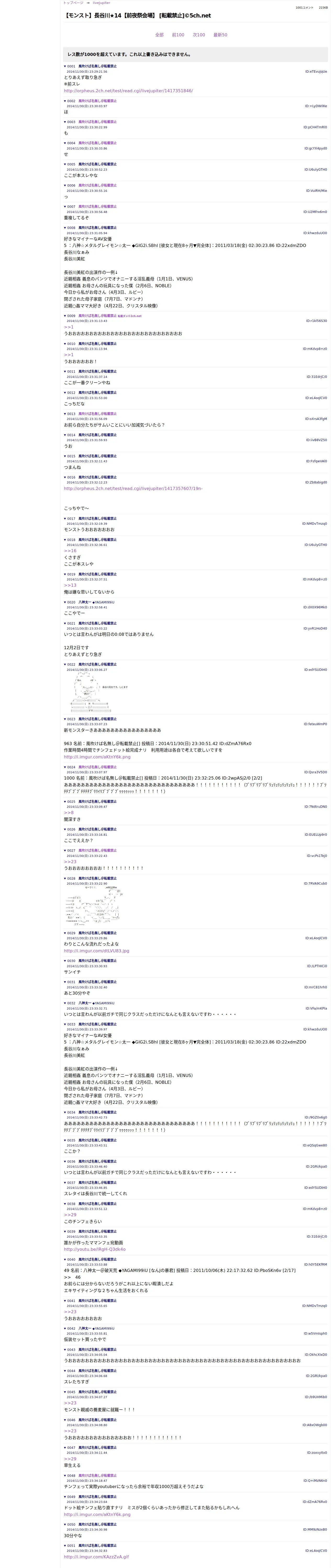Expand the post 0022 number menu
The width and height of the screenshot is (336, 1568).
point(70,665)
